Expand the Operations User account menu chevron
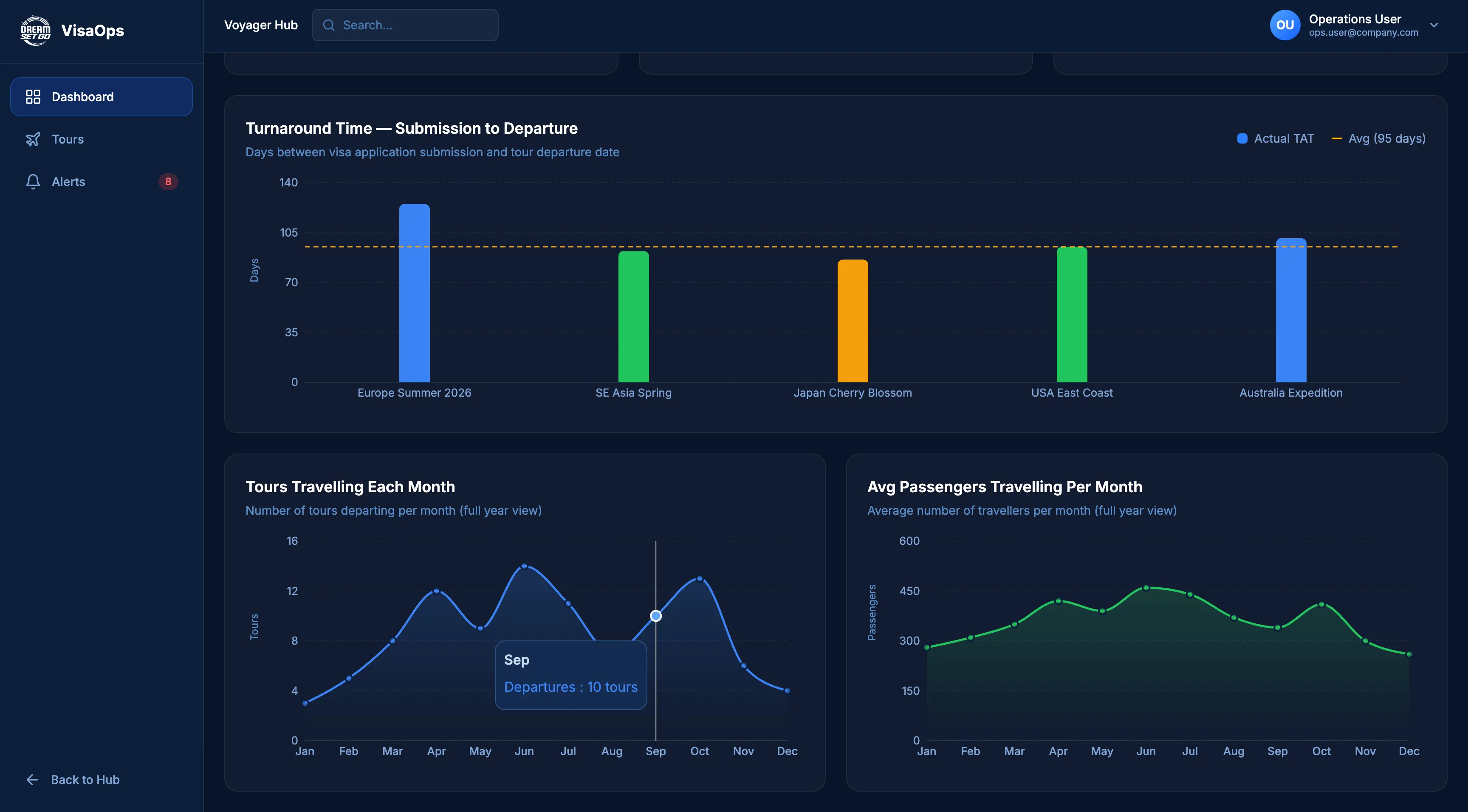This screenshot has height=812, width=1468. pos(1434,25)
